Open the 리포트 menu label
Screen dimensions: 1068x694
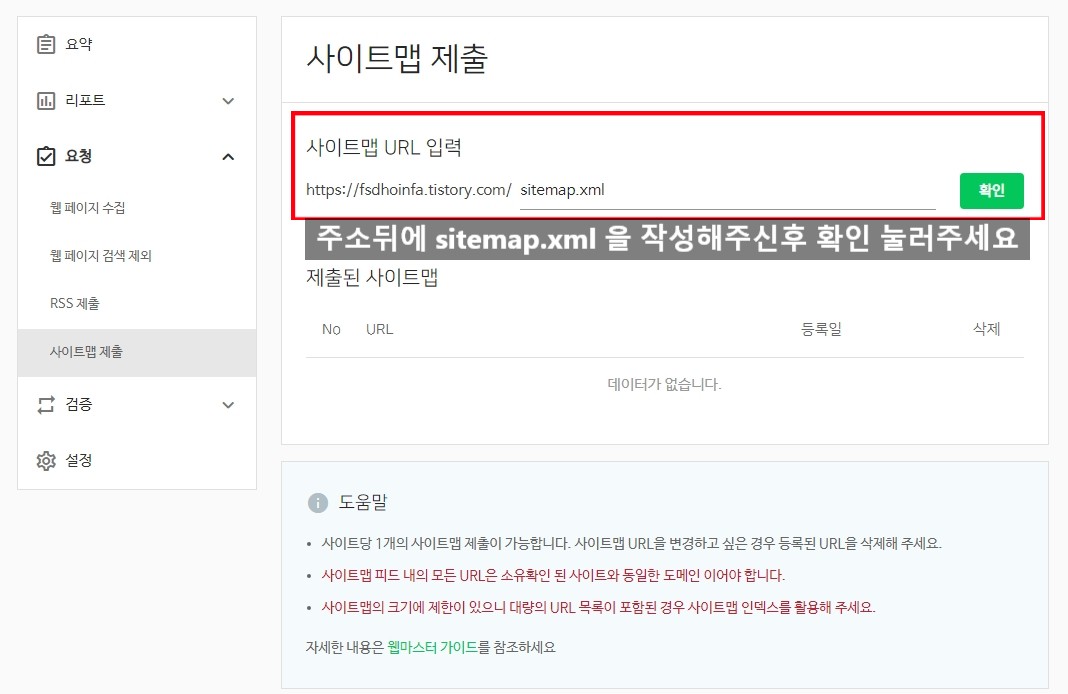[85, 100]
